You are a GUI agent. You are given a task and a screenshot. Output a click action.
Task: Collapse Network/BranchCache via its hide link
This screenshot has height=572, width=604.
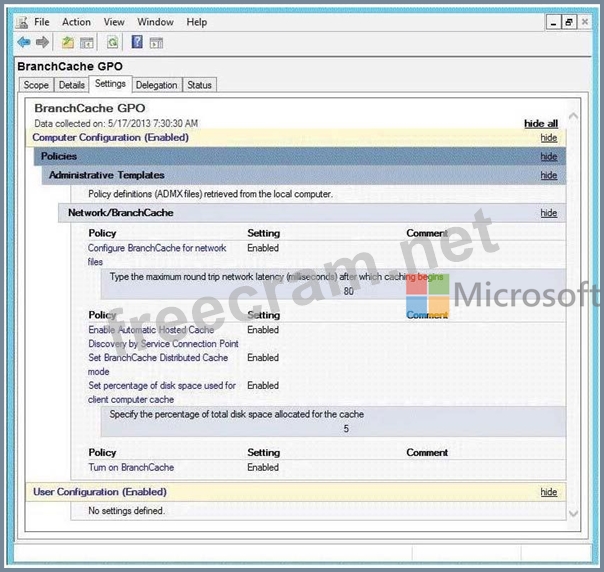pos(549,213)
